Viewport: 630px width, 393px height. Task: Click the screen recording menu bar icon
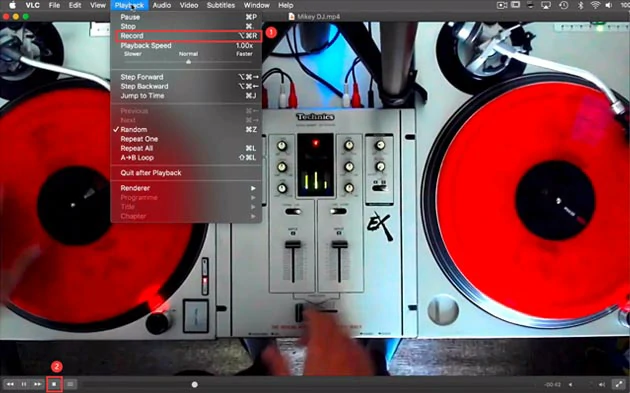pyautogui.click(x=502, y=5)
